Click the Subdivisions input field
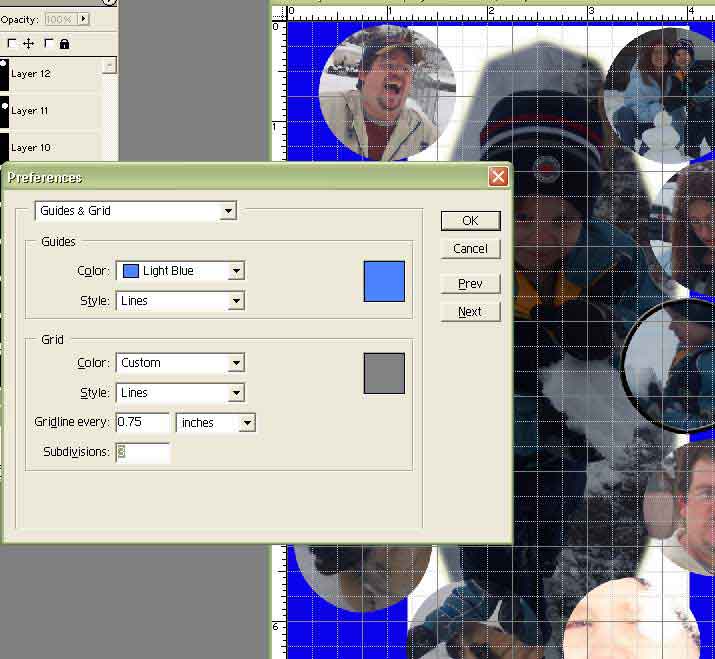 coord(143,452)
